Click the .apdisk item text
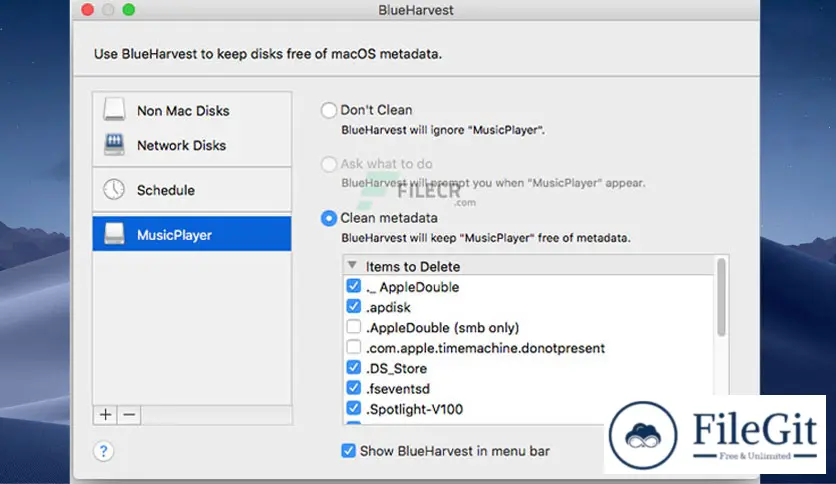 [389, 308]
